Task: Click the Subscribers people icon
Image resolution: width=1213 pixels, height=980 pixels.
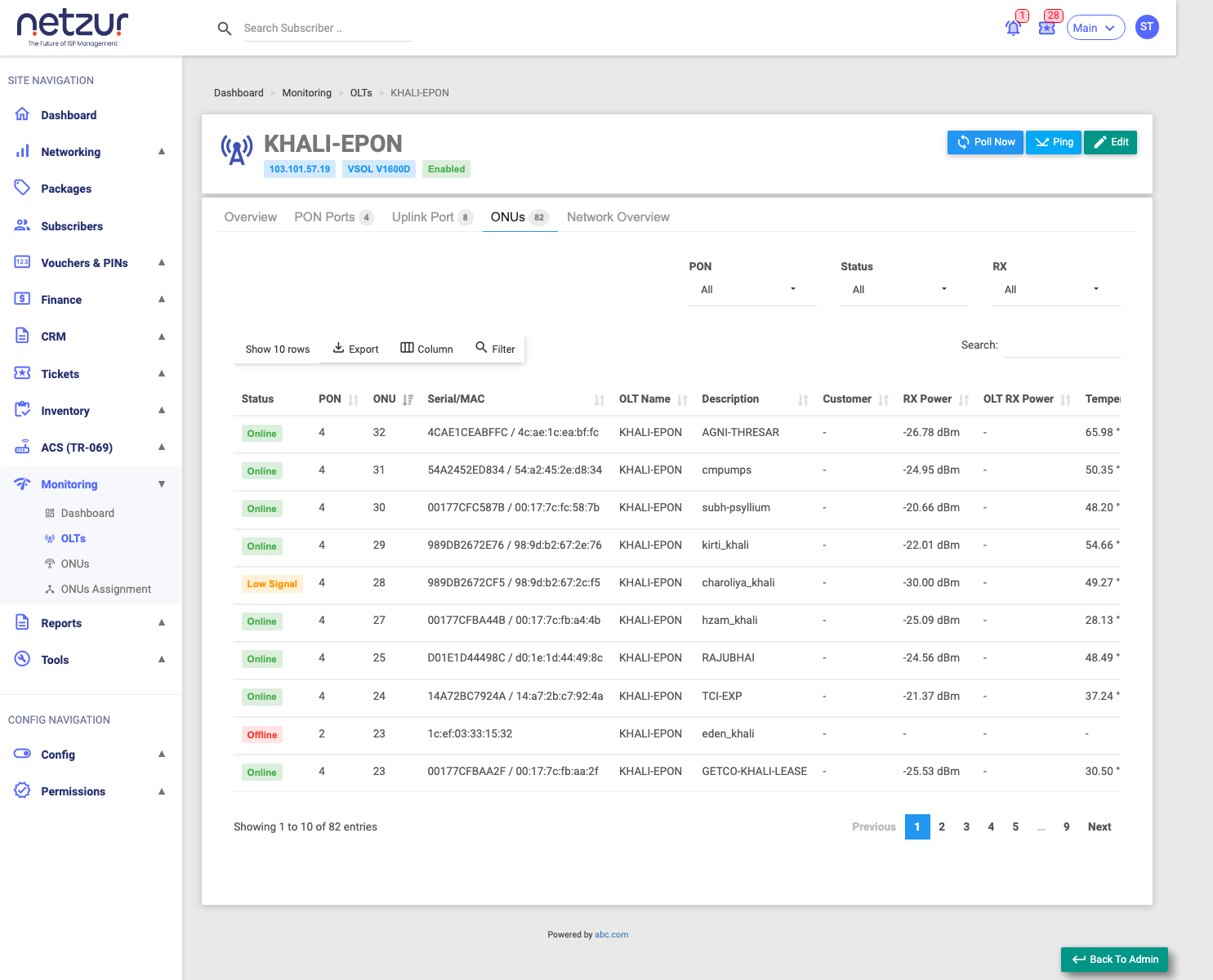Action: pyautogui.click(x=23, y=225)
